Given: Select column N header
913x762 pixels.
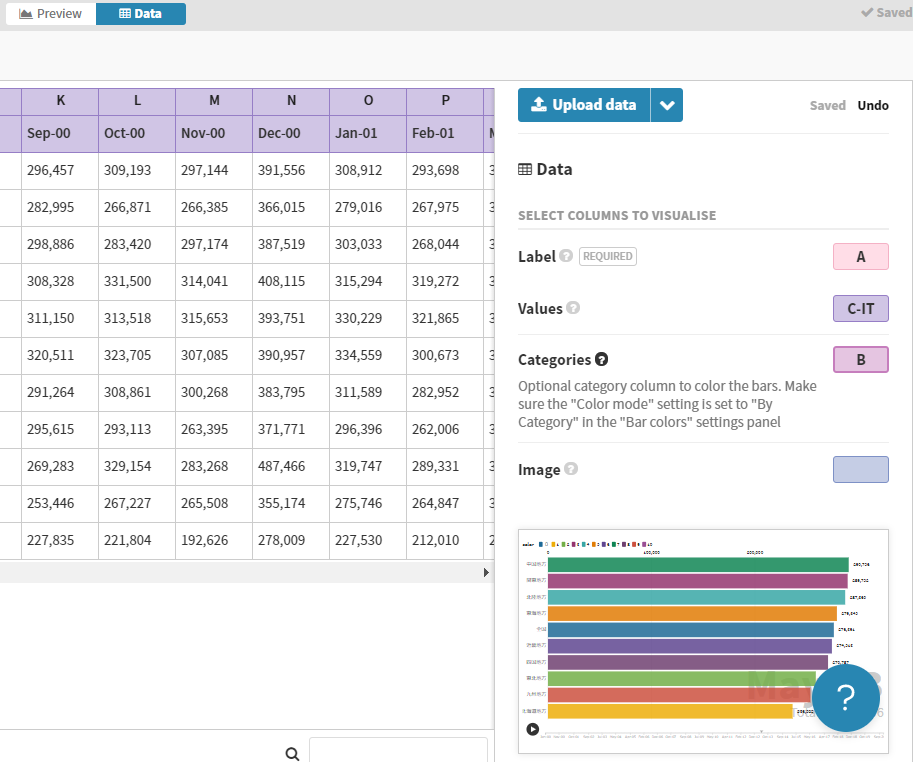Looking at the screenshot, I should (x=291, y=101).
